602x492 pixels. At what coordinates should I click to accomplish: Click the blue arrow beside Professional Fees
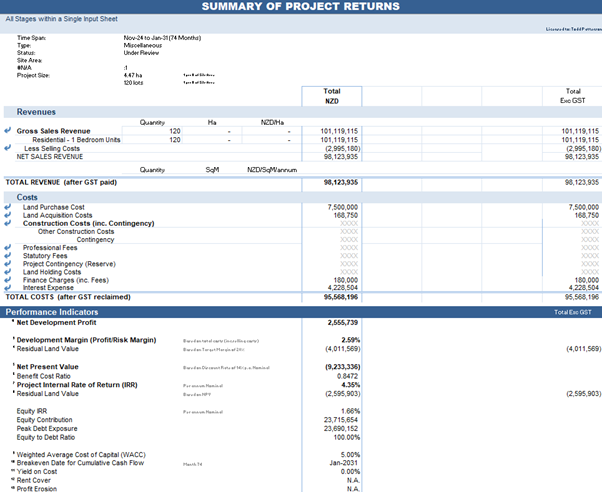[x=8, y=247]
